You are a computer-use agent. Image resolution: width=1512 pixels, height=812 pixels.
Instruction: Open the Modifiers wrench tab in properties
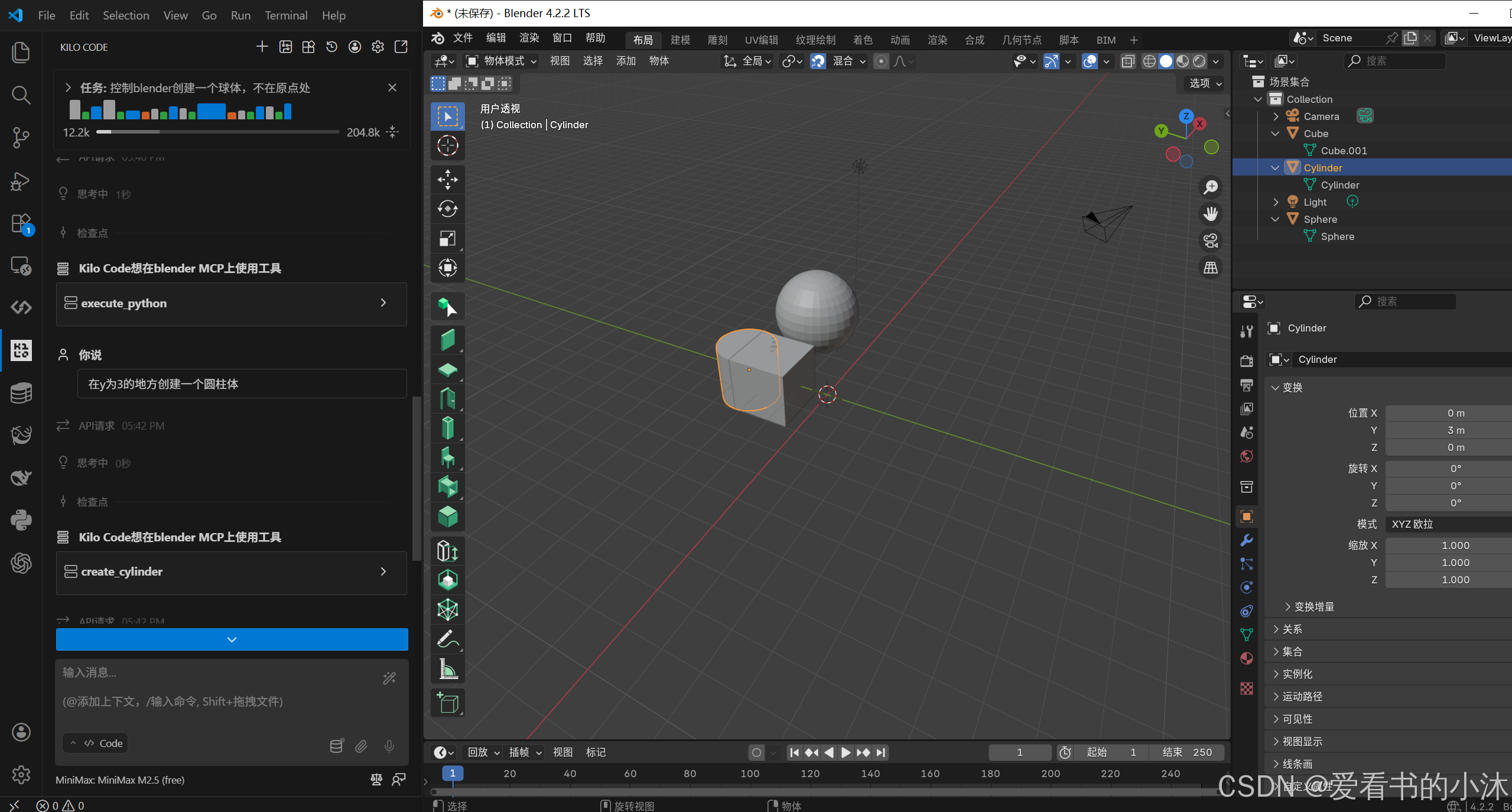tap(1247, 540)
